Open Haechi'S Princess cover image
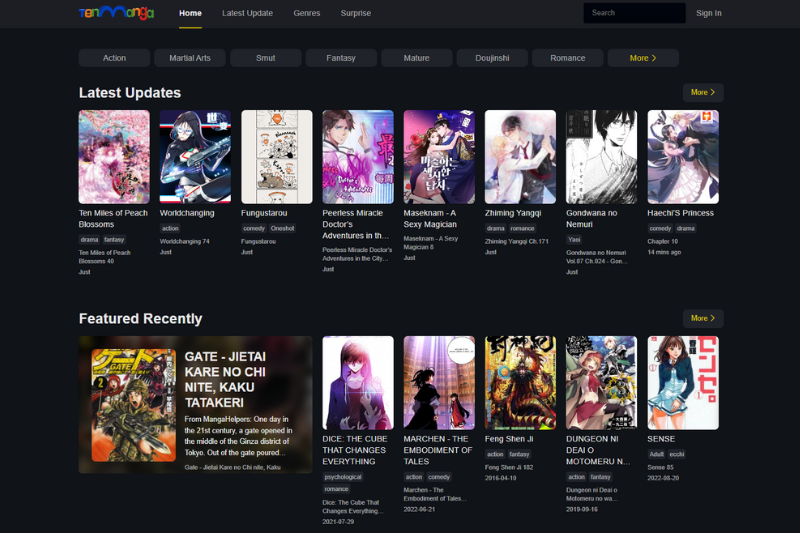Viewport: 800px width, 533px height. pos(683,157)
